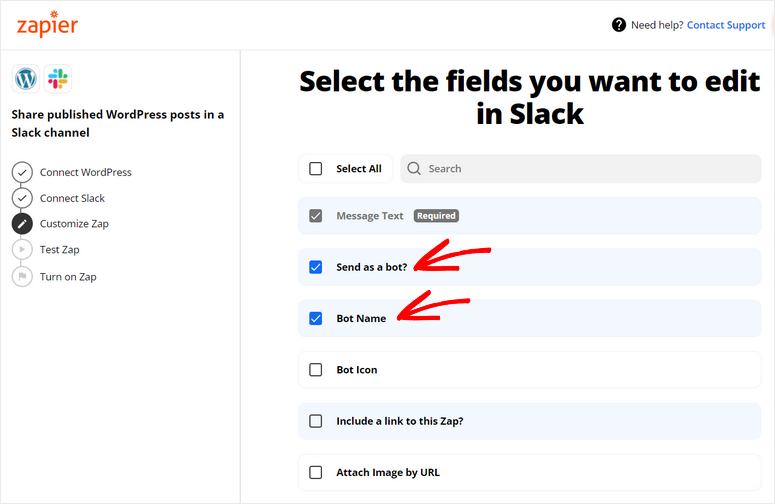
Task: Click the WordPress app icon
Action: tap(25, 79)
